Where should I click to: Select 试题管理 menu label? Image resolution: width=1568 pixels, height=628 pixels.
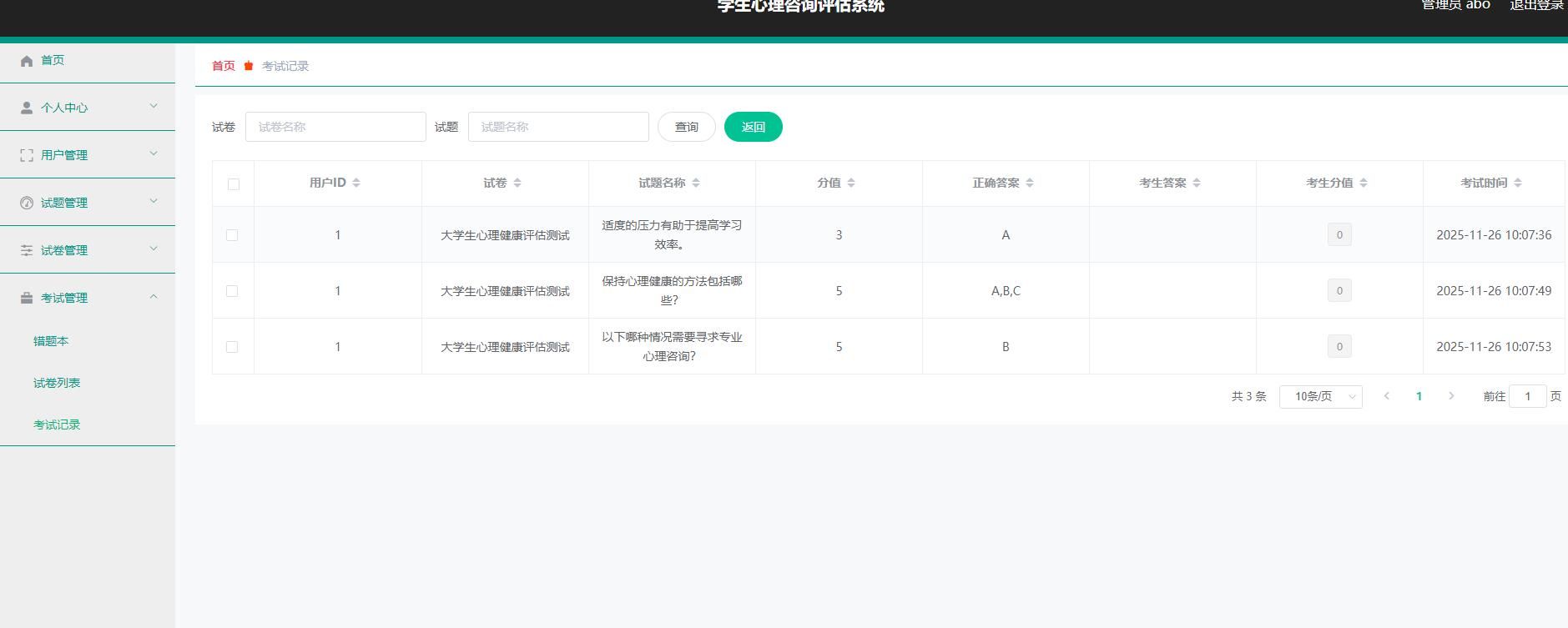64,203
